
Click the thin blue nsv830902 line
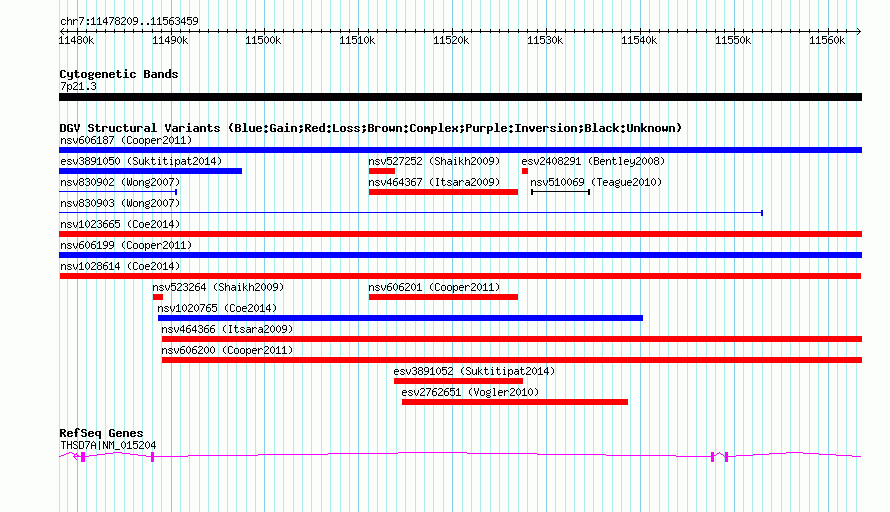[118, 192]
